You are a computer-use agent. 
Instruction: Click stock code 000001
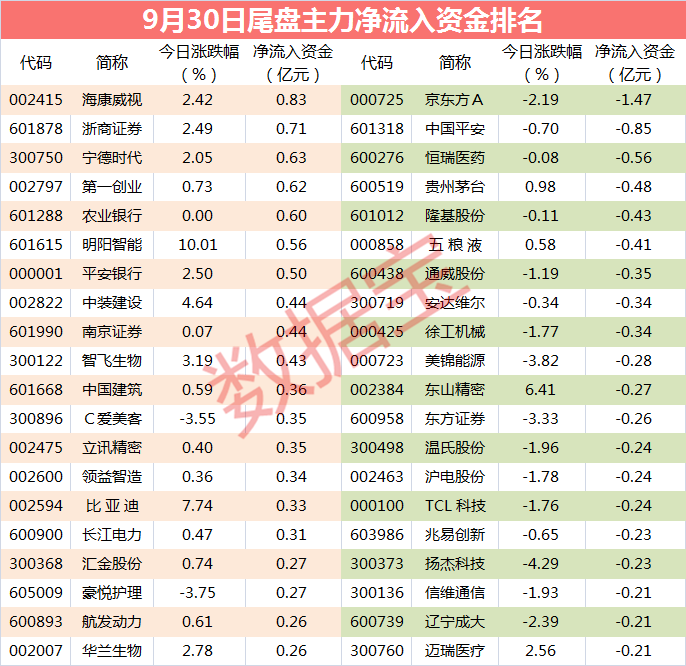point(36,274)
